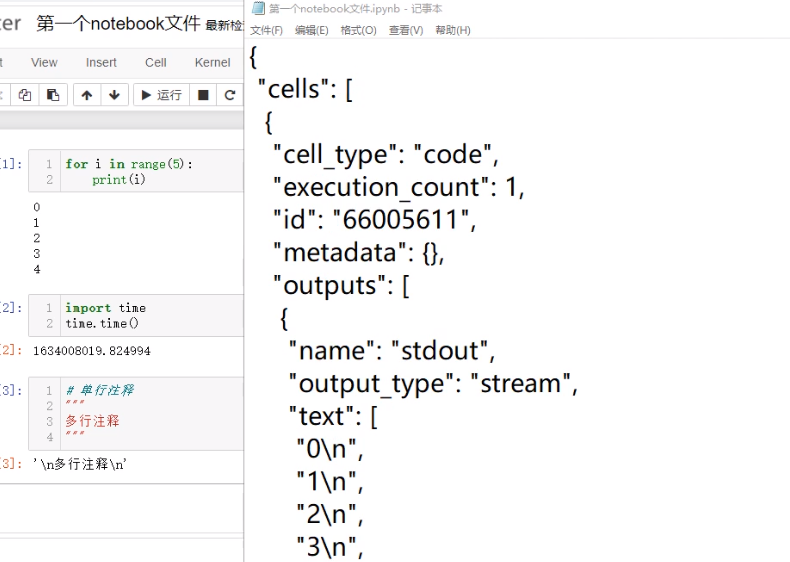Move the cell down with the down arrow icon
790x562 pixels.
(114, 95)
